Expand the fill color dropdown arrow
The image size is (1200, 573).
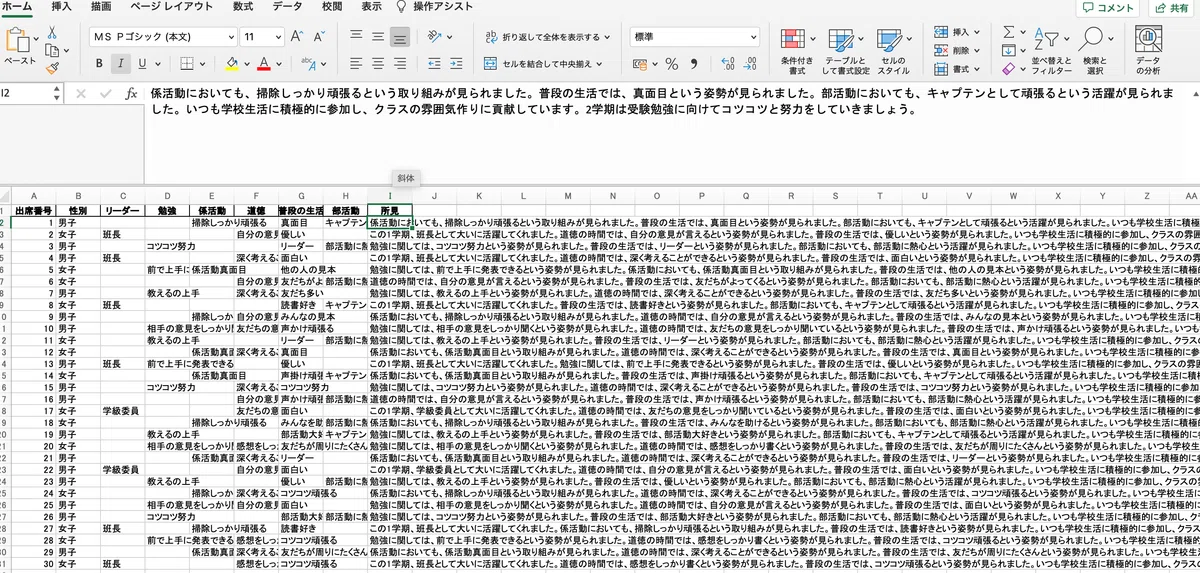pyautogui.click(x=246, y=64)
